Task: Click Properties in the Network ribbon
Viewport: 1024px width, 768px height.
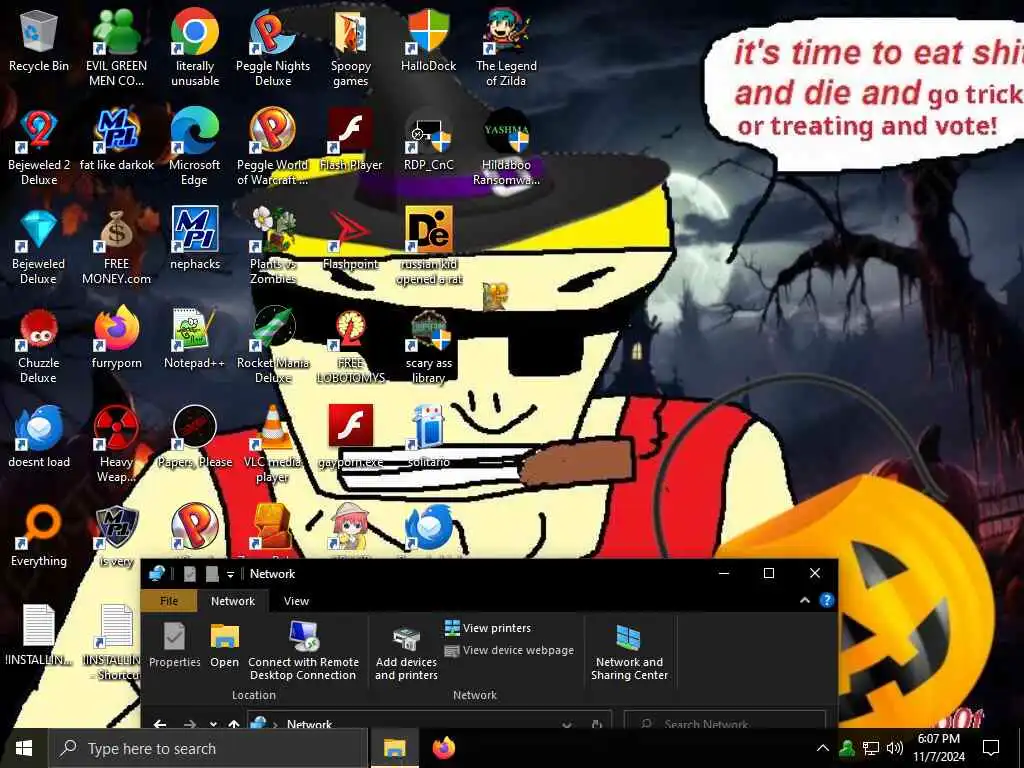Action: tap(174, 647)
